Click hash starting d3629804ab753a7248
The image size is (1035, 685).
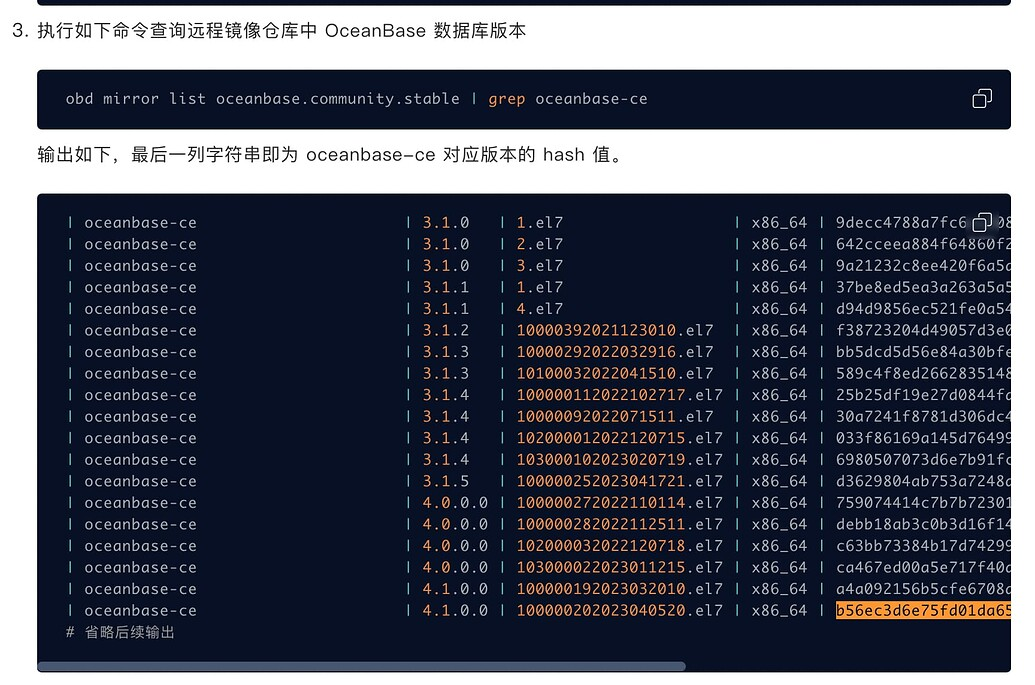923,481
